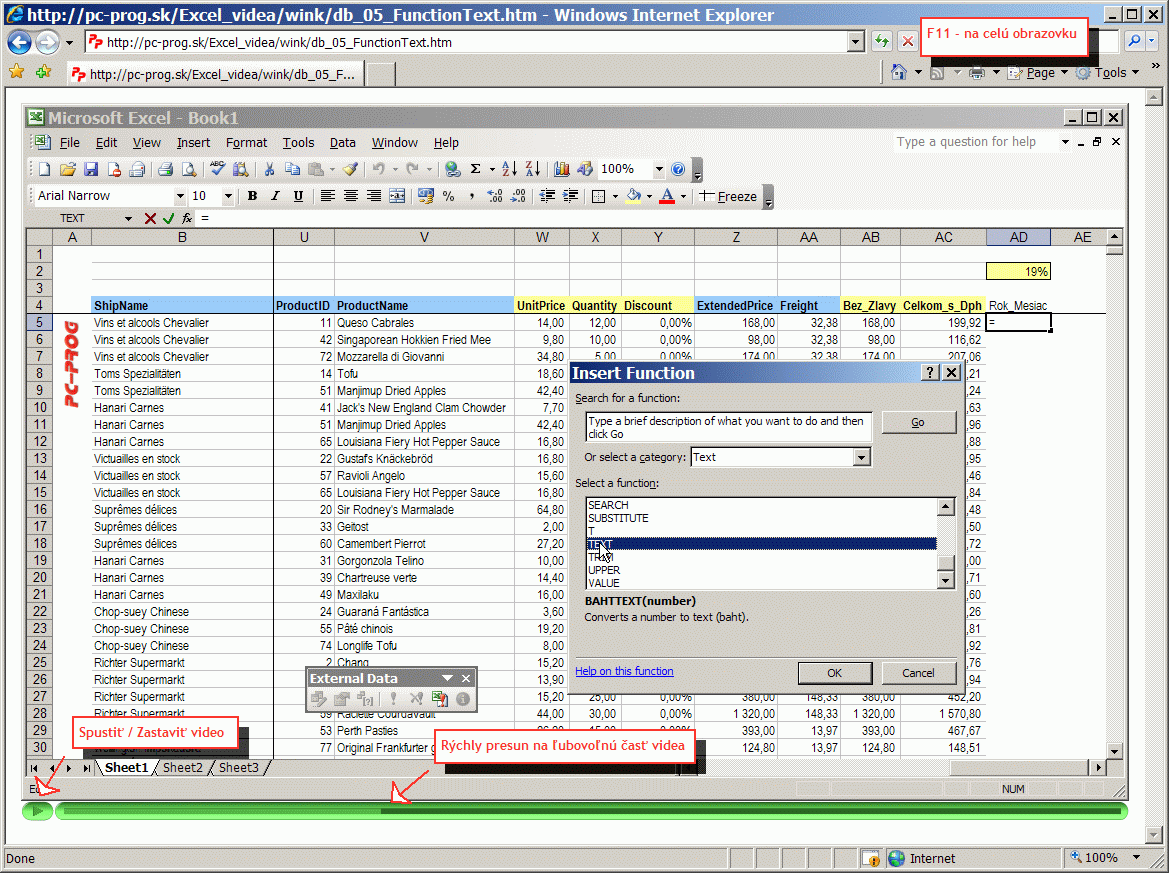Run the Spelling check icon
The image size is (1169, 873).
point(217,169)
